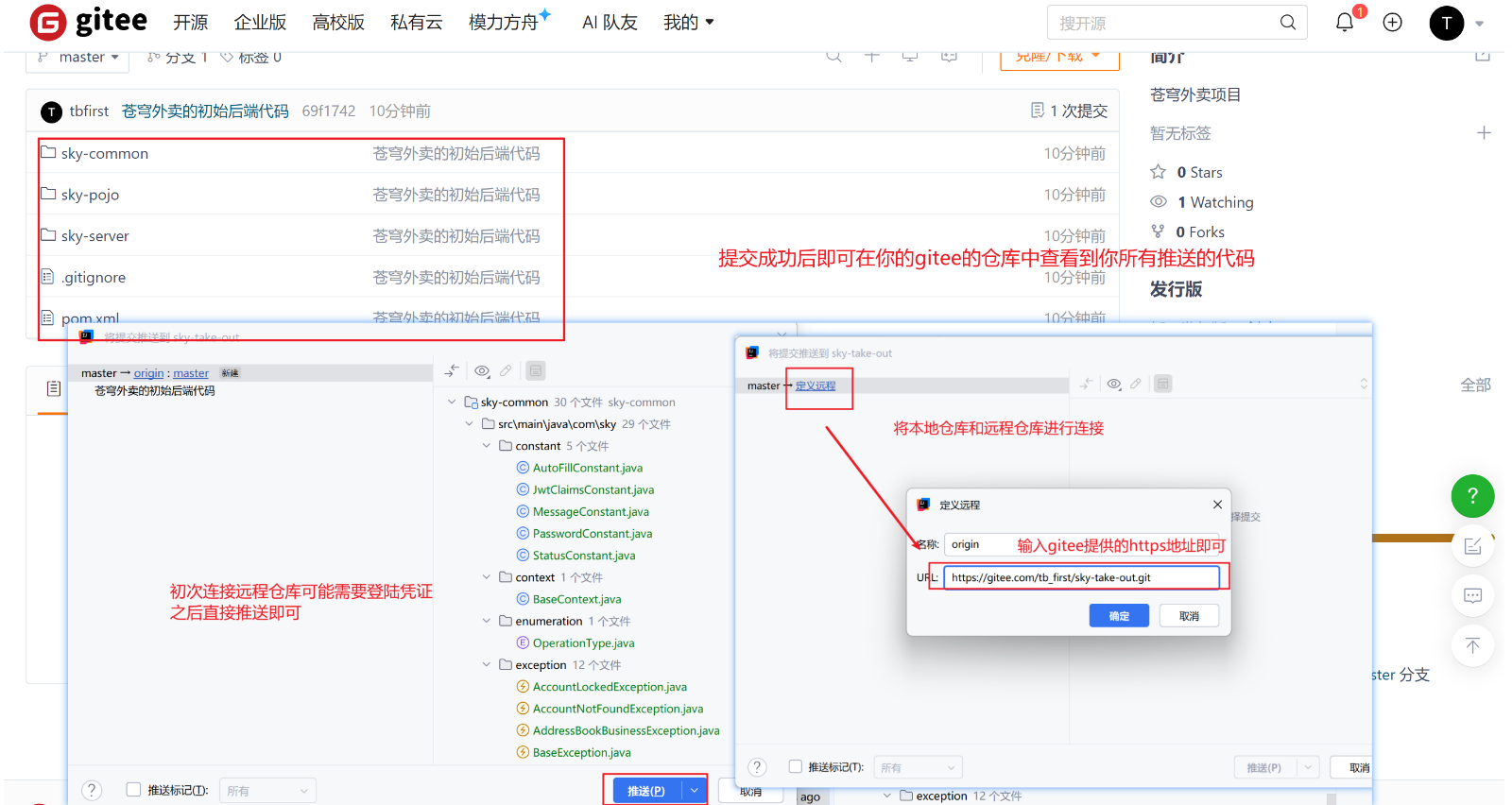
Task: Open the Gitee logo homepage
Action: point(88,22)
